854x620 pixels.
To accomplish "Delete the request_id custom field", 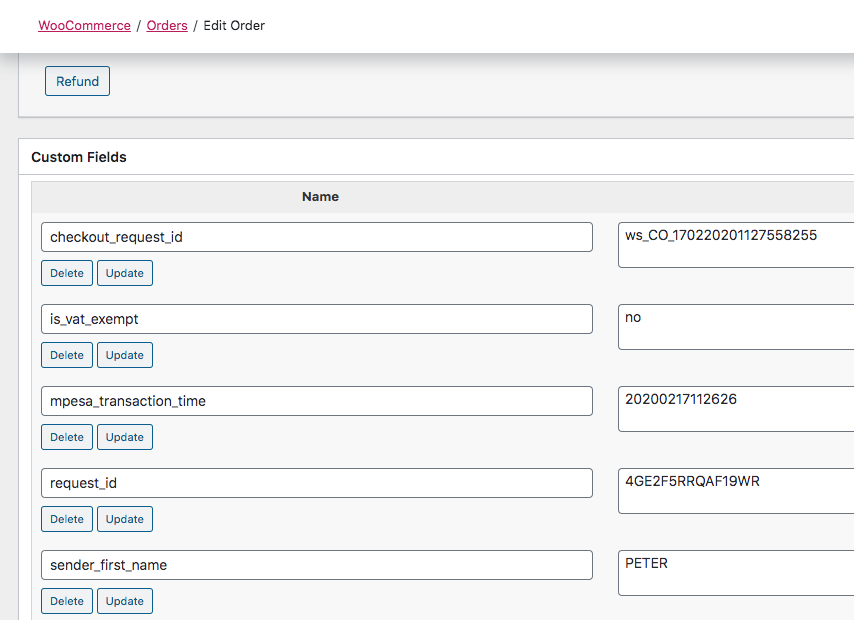I will pos(67,519).
